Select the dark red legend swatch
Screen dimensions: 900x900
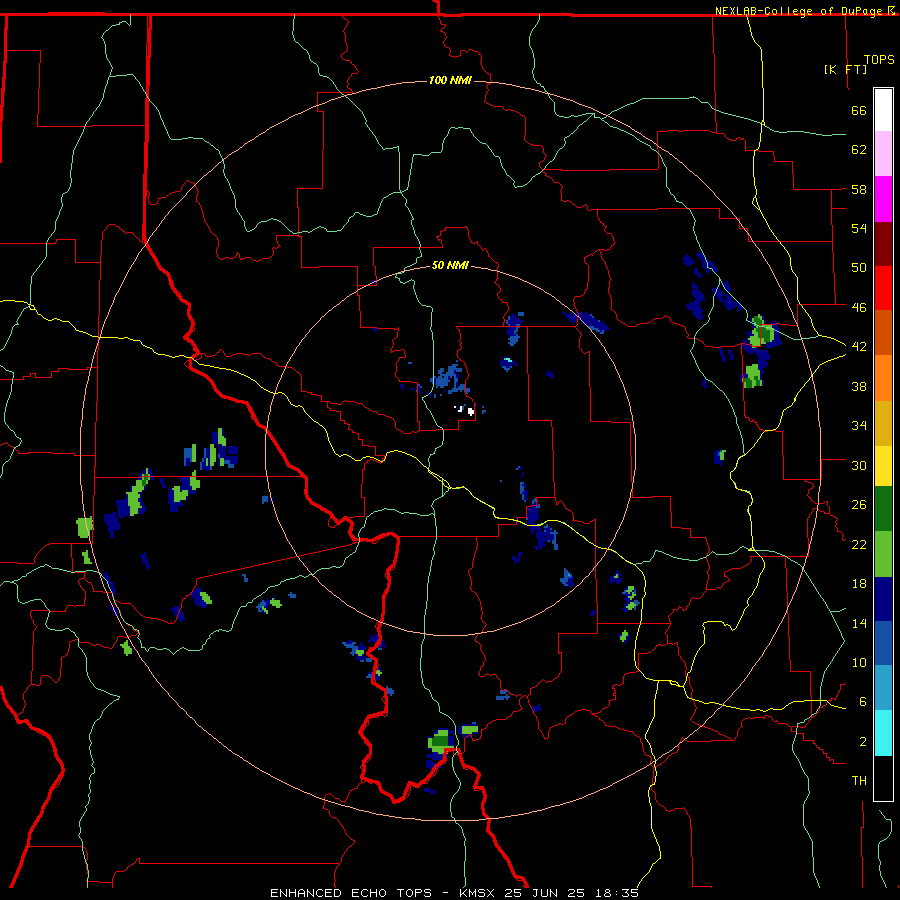tap(883, 243)
